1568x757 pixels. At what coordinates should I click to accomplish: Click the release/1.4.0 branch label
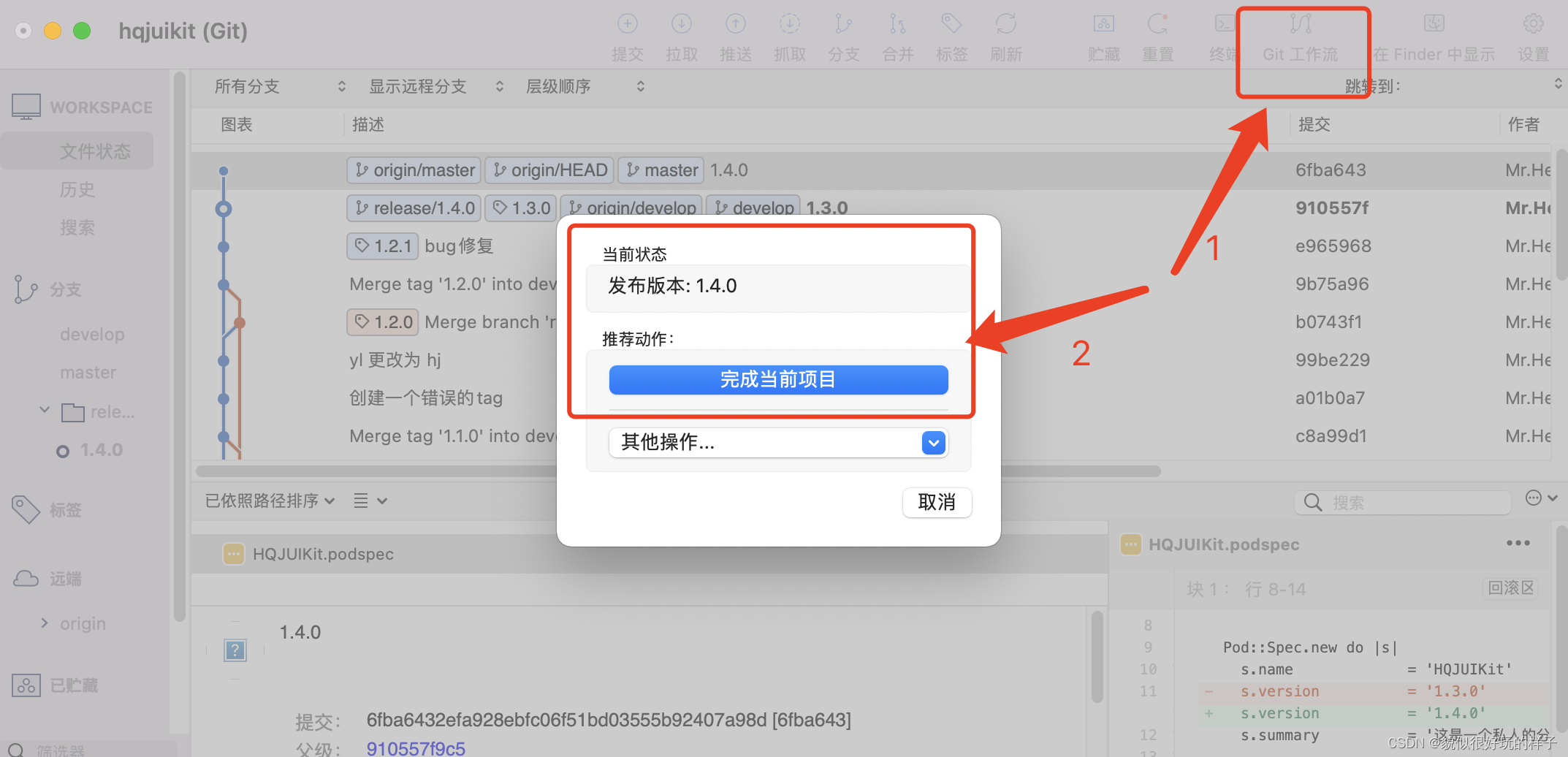414,208
